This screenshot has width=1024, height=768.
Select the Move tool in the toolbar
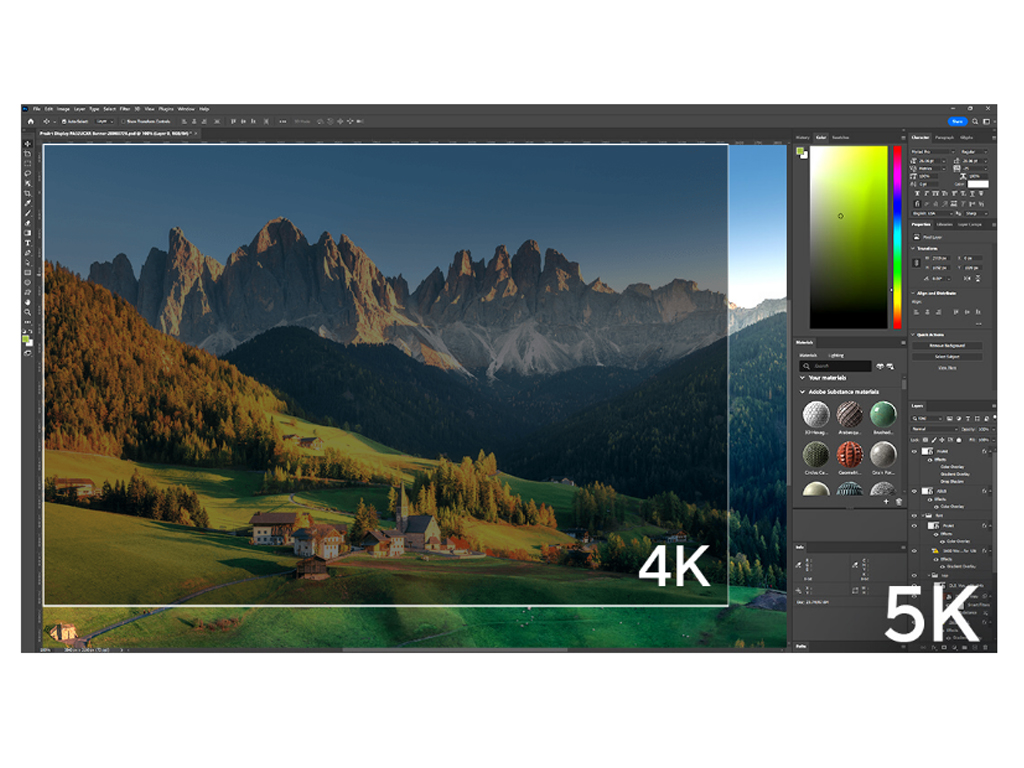28,144
